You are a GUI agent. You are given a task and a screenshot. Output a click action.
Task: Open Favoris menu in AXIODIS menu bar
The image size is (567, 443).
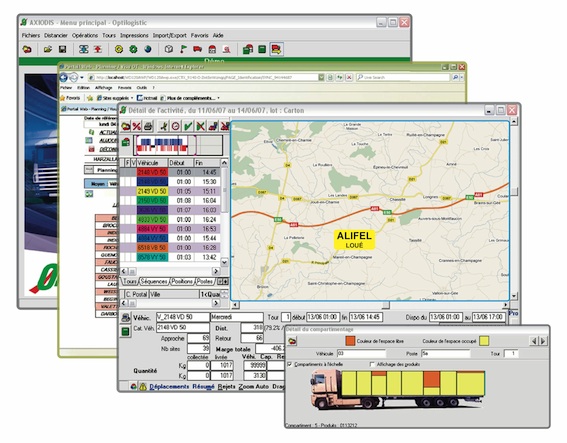tap(200, 35)
